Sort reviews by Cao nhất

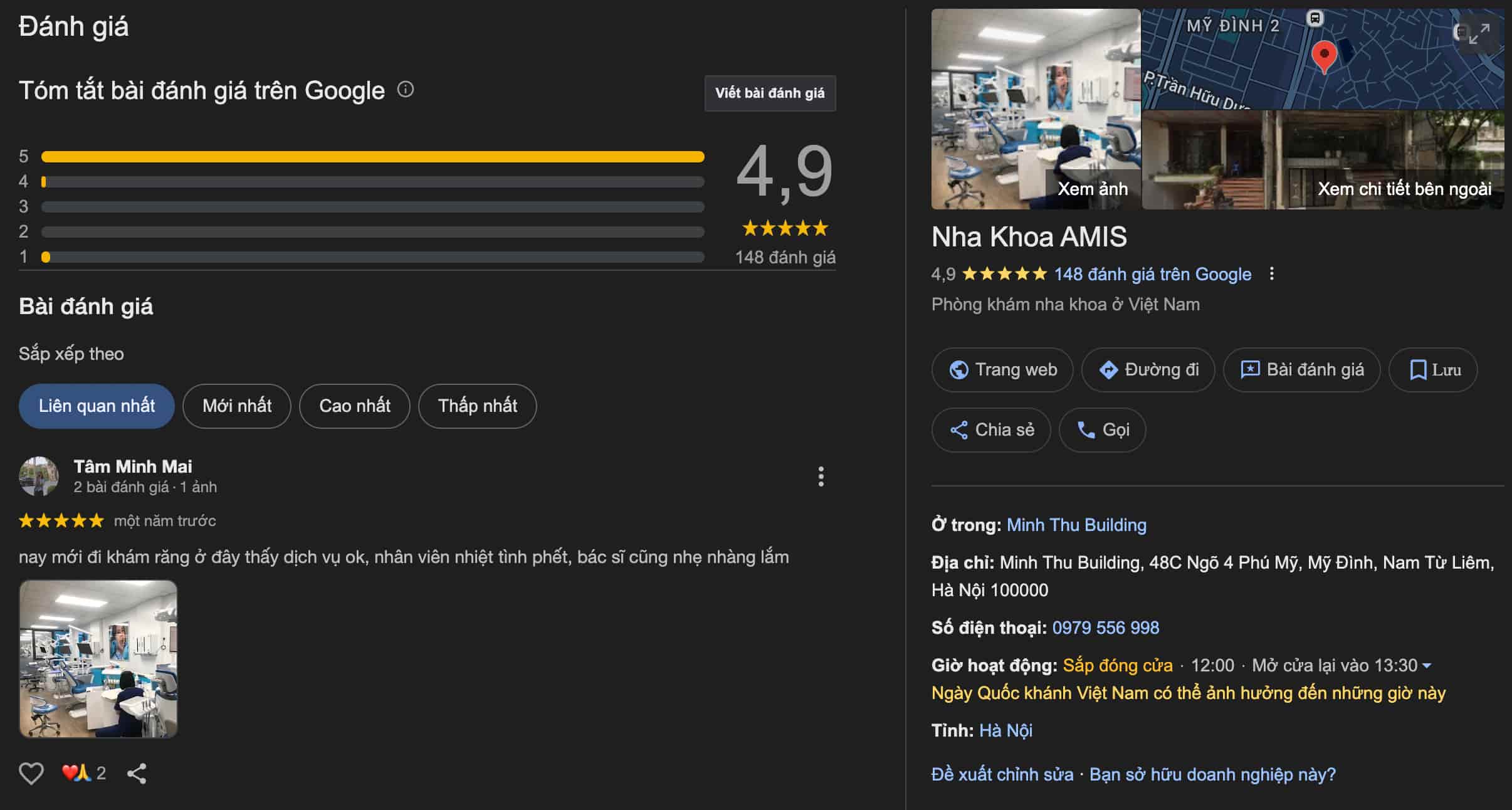pyautogui.click(x=355, y=406)
